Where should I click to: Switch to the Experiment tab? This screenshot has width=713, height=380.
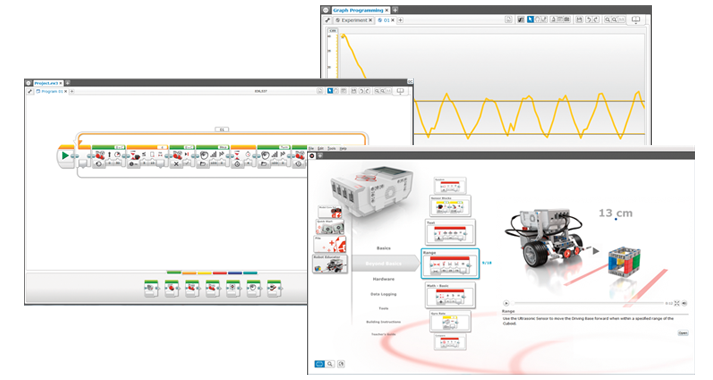354,20
